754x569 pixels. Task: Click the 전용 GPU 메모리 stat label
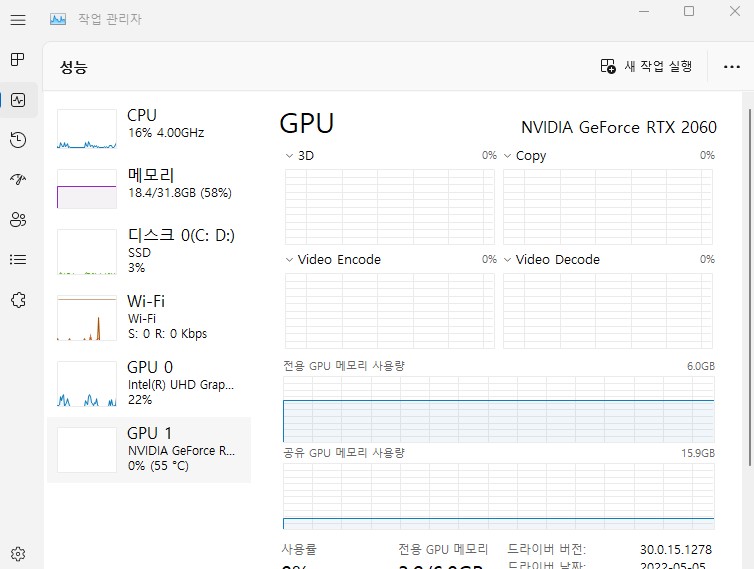click(443, 549)
